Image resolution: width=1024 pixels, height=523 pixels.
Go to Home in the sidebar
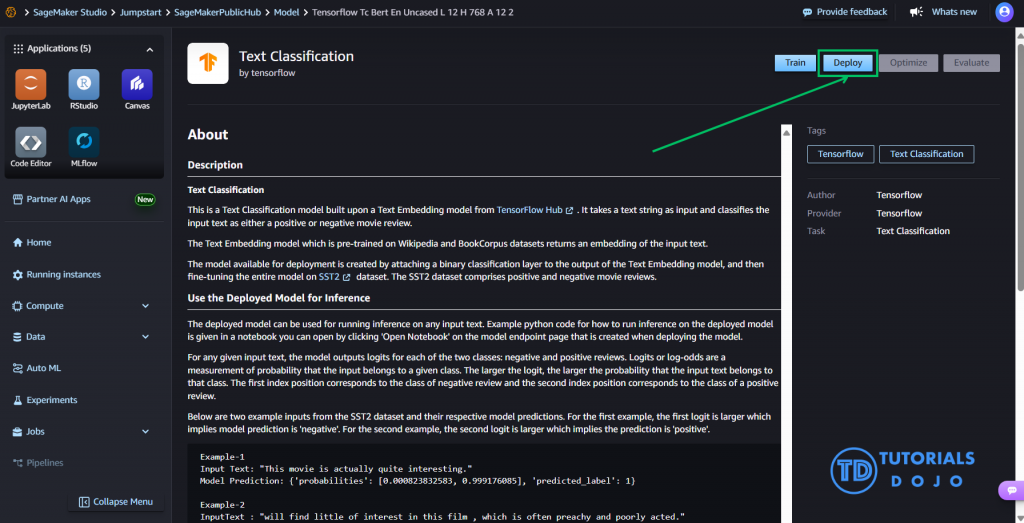pyautogui.click(x=39, y=242)
